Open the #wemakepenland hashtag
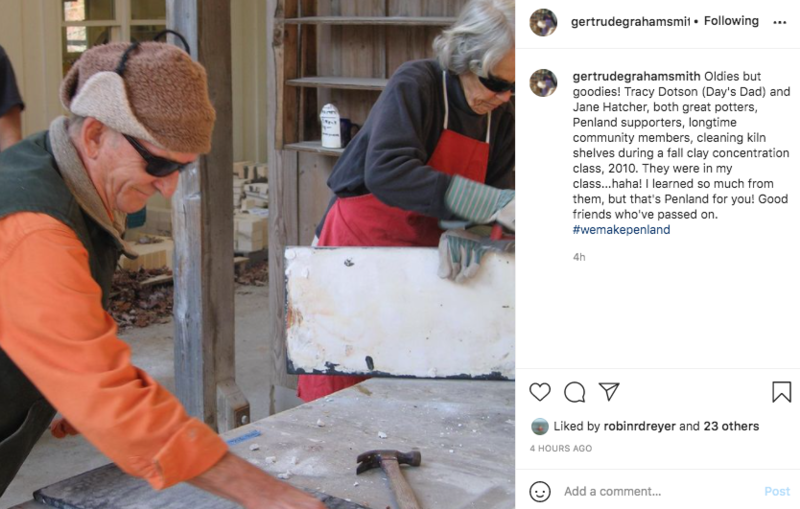 621,230
